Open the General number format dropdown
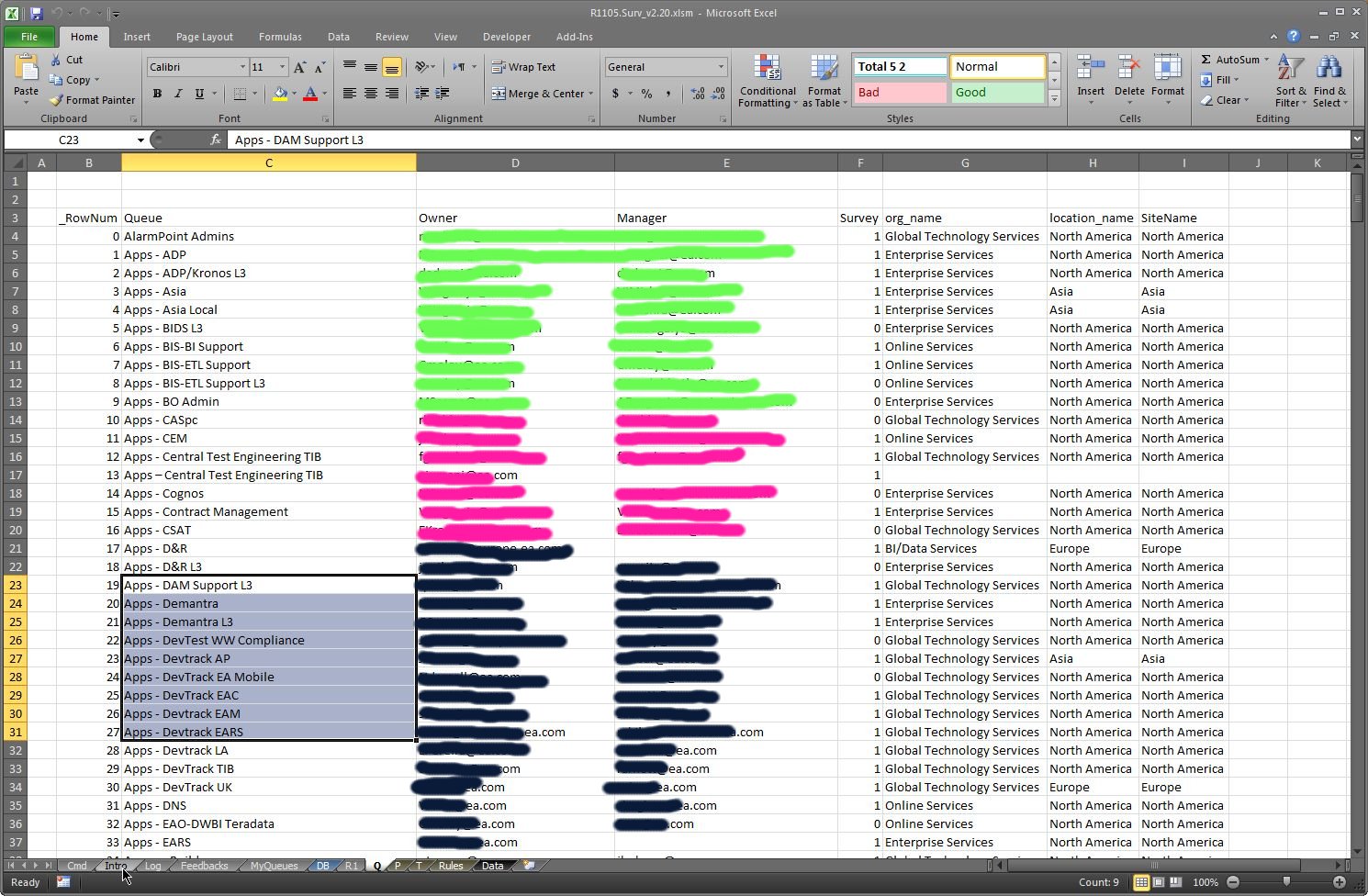The height and width of the screenshot is (896, 1368). click(721, 67)
